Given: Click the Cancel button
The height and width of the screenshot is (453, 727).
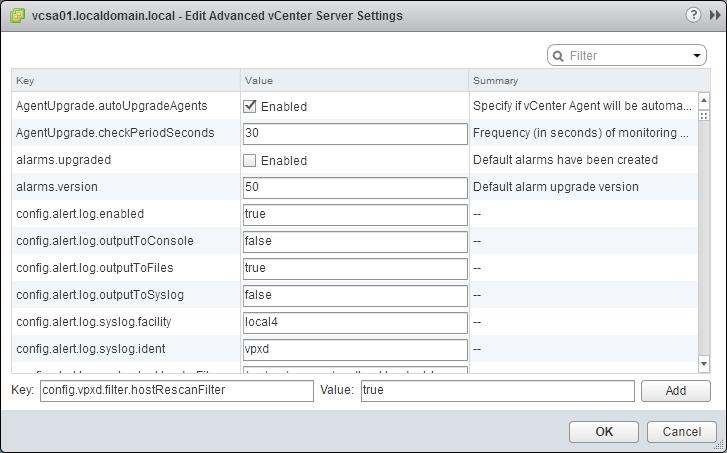Looking at the screenshot, I should tap(682, 432).
